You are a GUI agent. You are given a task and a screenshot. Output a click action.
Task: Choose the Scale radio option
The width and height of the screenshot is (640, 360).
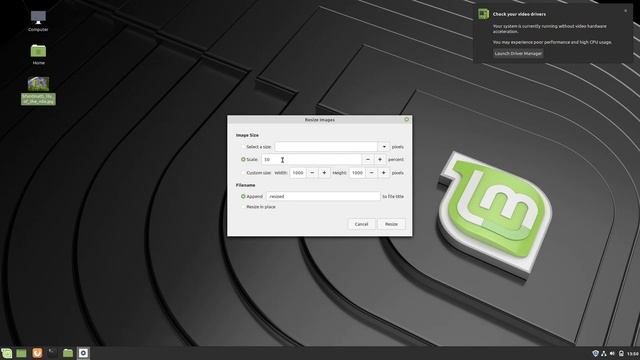click(x=243, y=160)
